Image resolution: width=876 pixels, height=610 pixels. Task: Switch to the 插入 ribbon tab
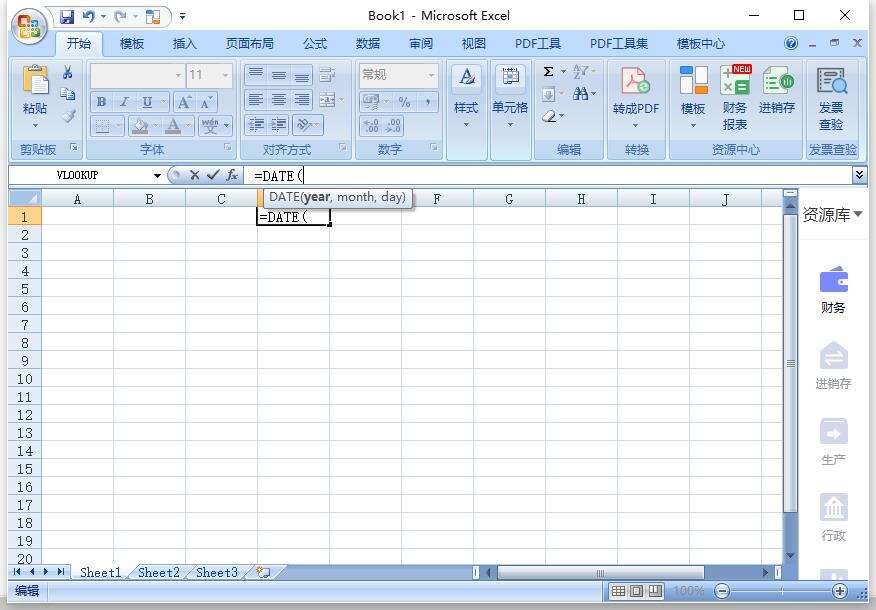[x=184, y=44]
